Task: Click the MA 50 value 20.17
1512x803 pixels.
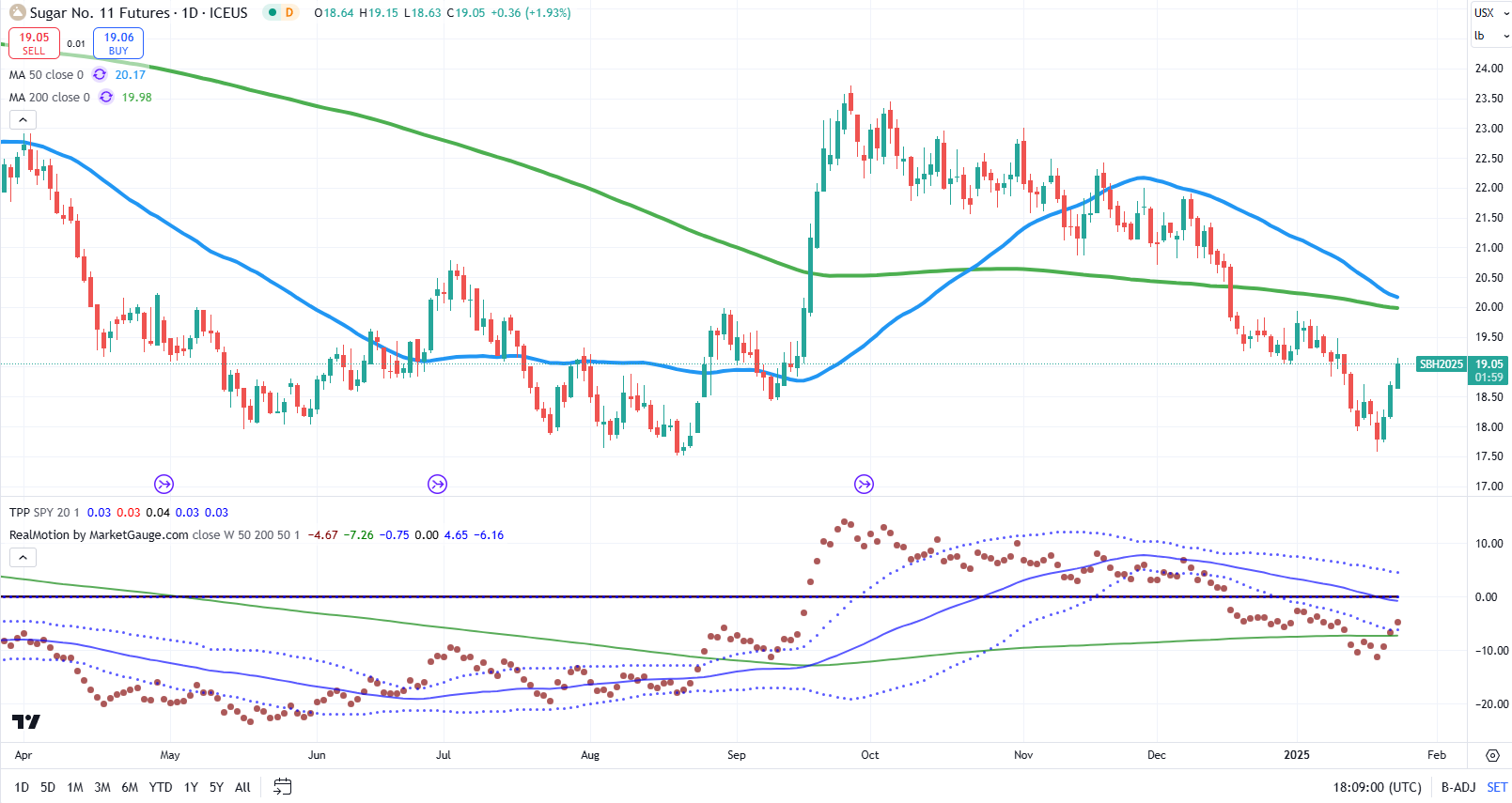Action: [x=131, y=74]
